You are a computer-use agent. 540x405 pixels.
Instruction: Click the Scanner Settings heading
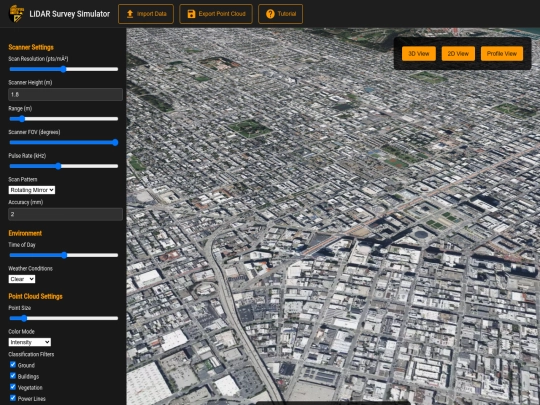pyautogui.click(x=31, y=47)
